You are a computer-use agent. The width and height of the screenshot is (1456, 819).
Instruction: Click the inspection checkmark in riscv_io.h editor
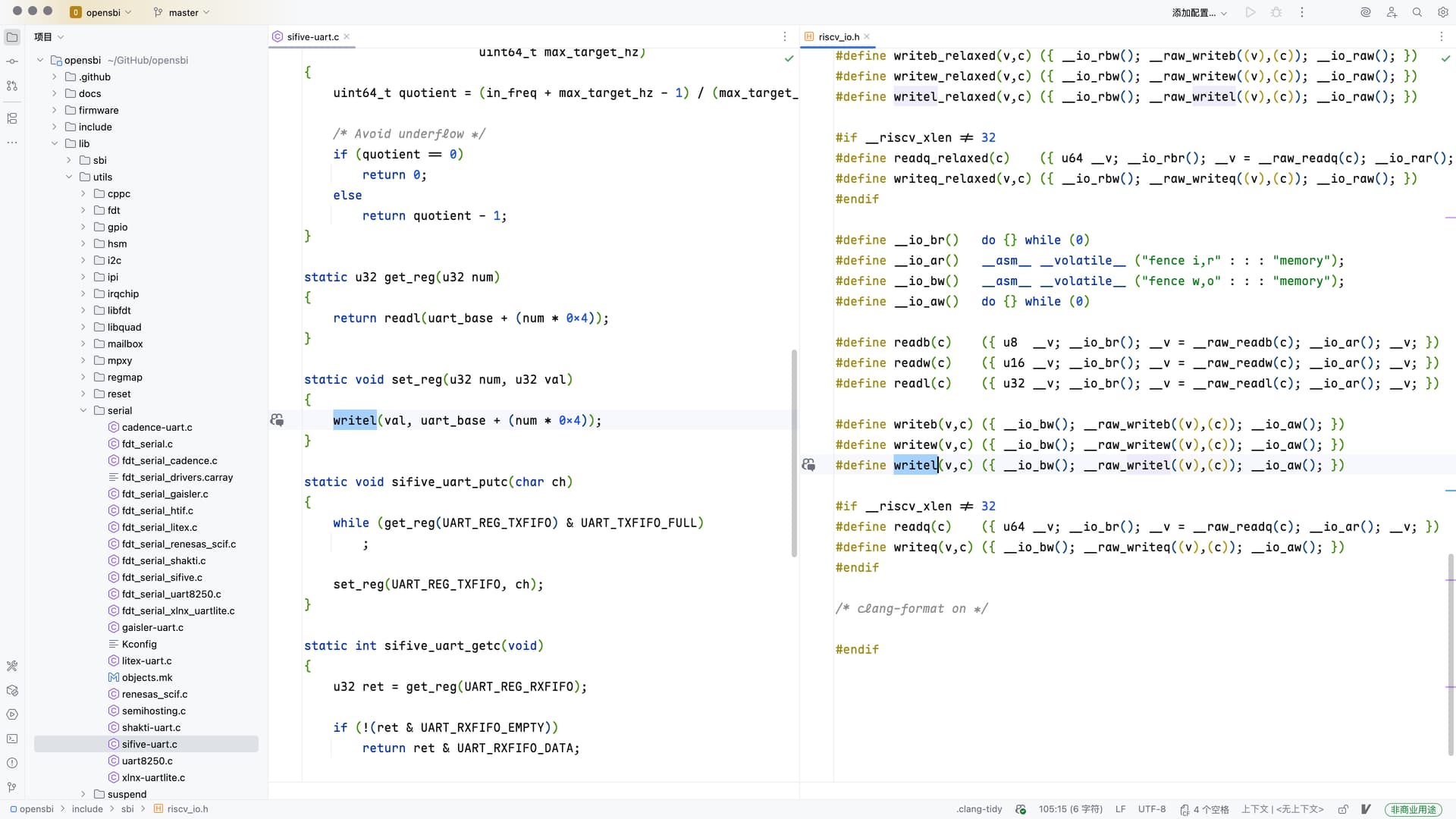(x=1445, y=58)
